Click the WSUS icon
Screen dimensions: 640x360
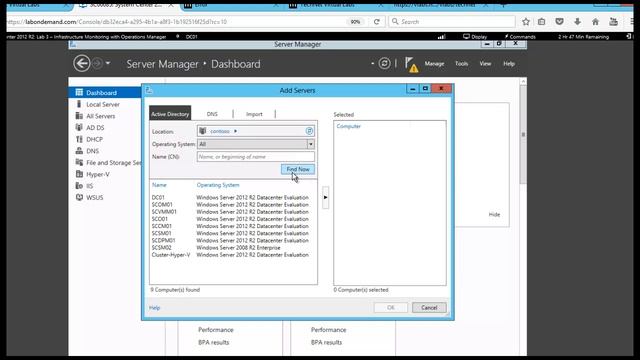click(x=79, y=197)
